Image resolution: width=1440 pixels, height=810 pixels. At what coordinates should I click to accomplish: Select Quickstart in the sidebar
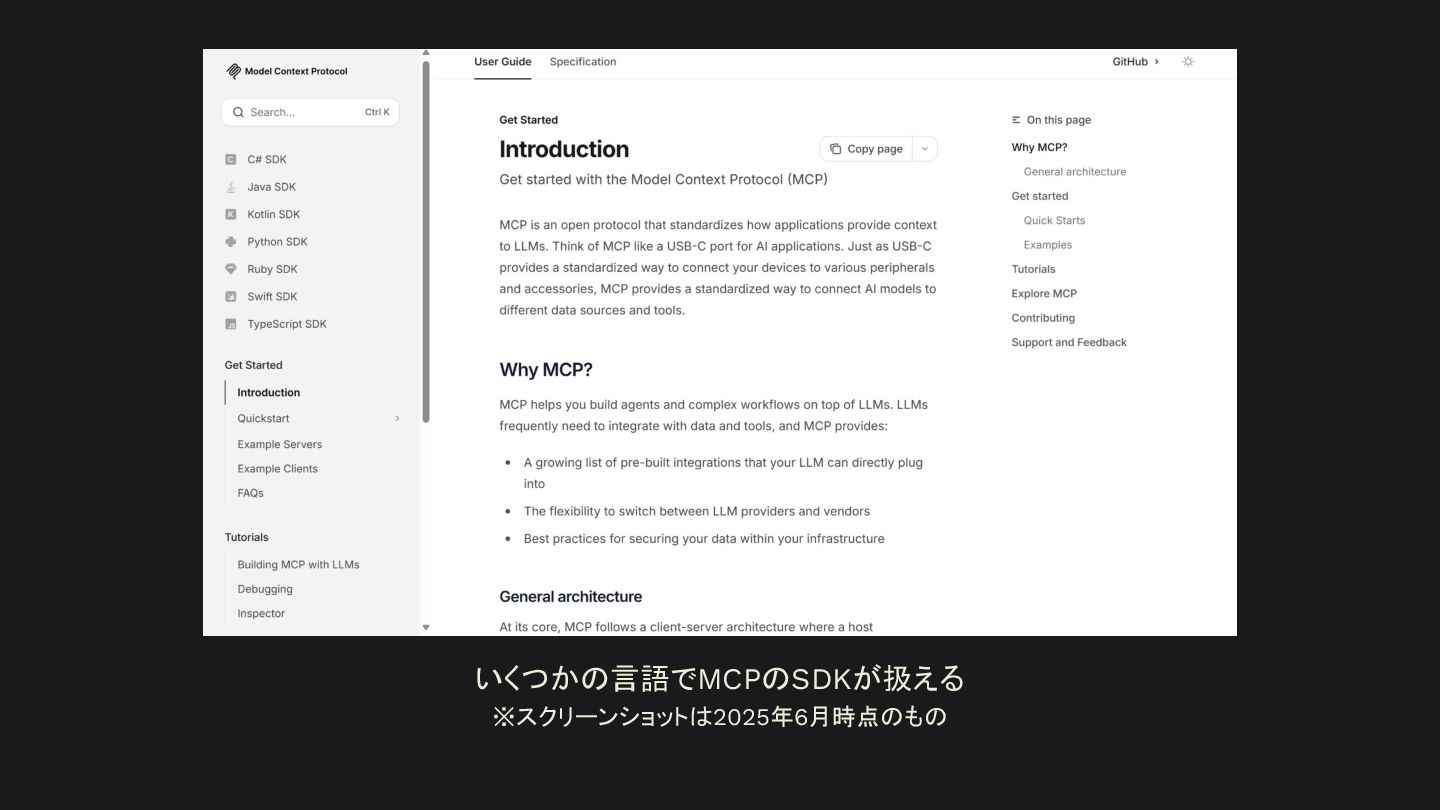pyautogui.click(x=263, y=419)
